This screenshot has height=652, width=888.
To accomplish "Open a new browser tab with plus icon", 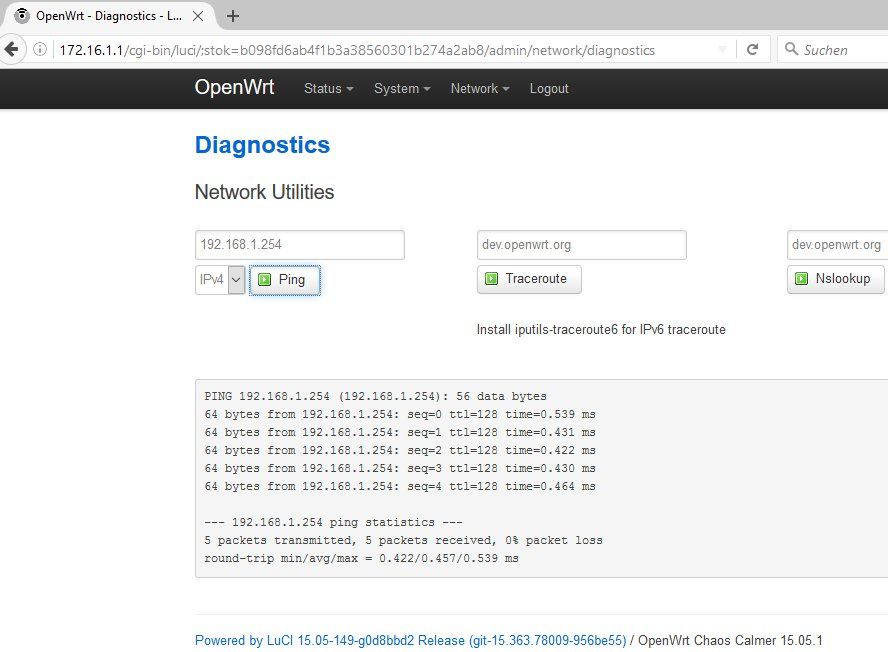I will (233, 16).
